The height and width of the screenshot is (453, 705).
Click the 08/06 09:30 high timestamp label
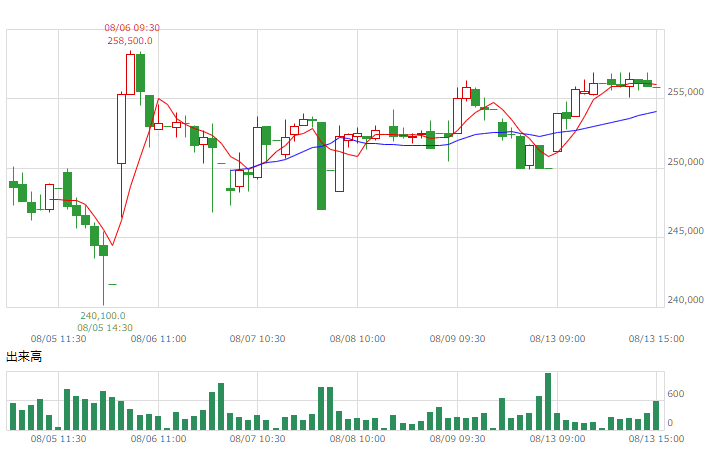[132, 28]
